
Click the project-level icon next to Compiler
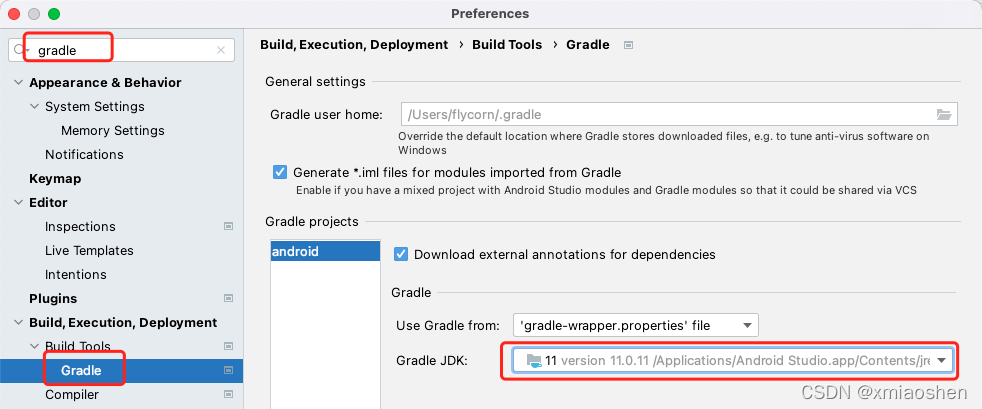click(x=229, y=395)
